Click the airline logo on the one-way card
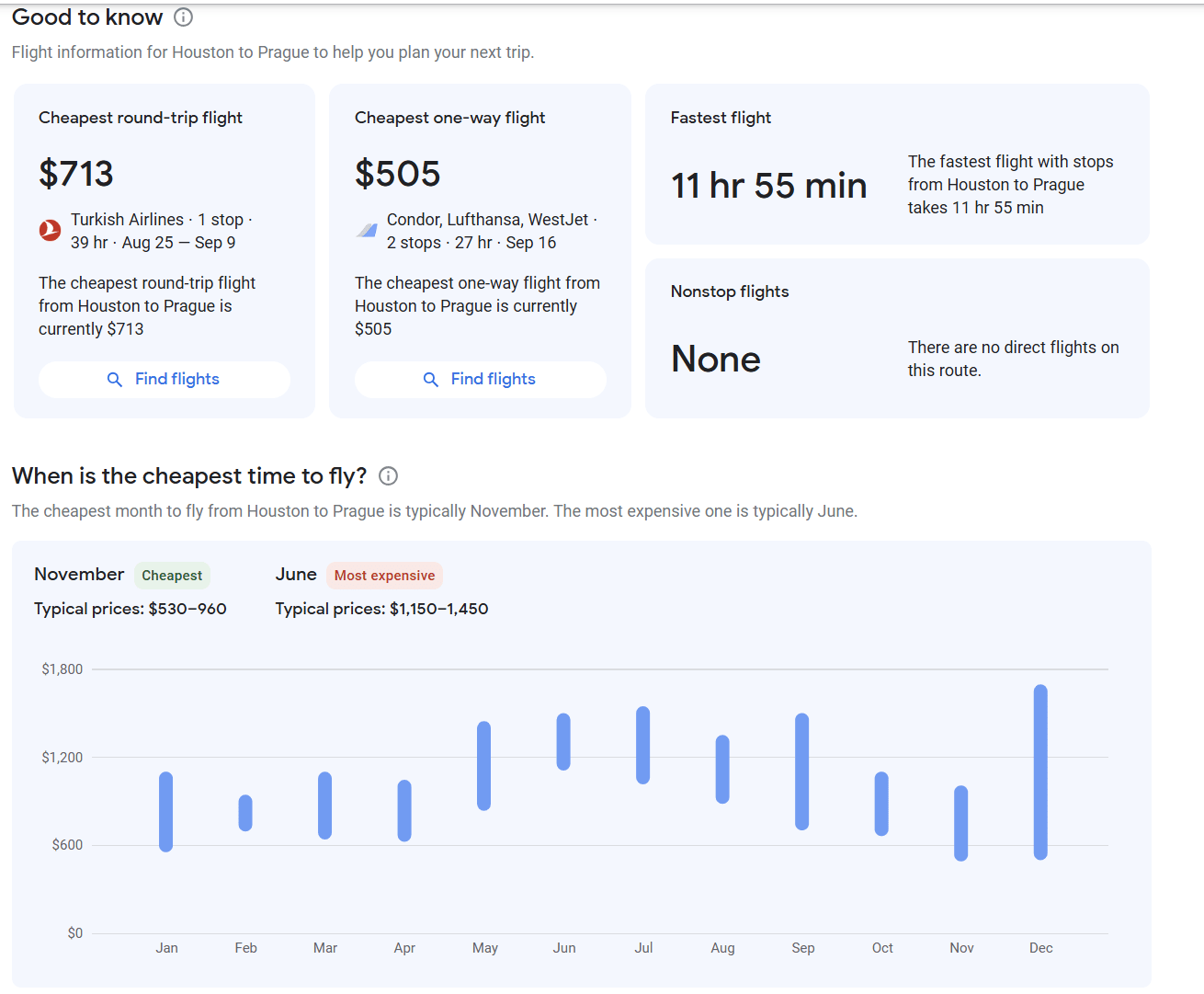 tap(366, 231)
